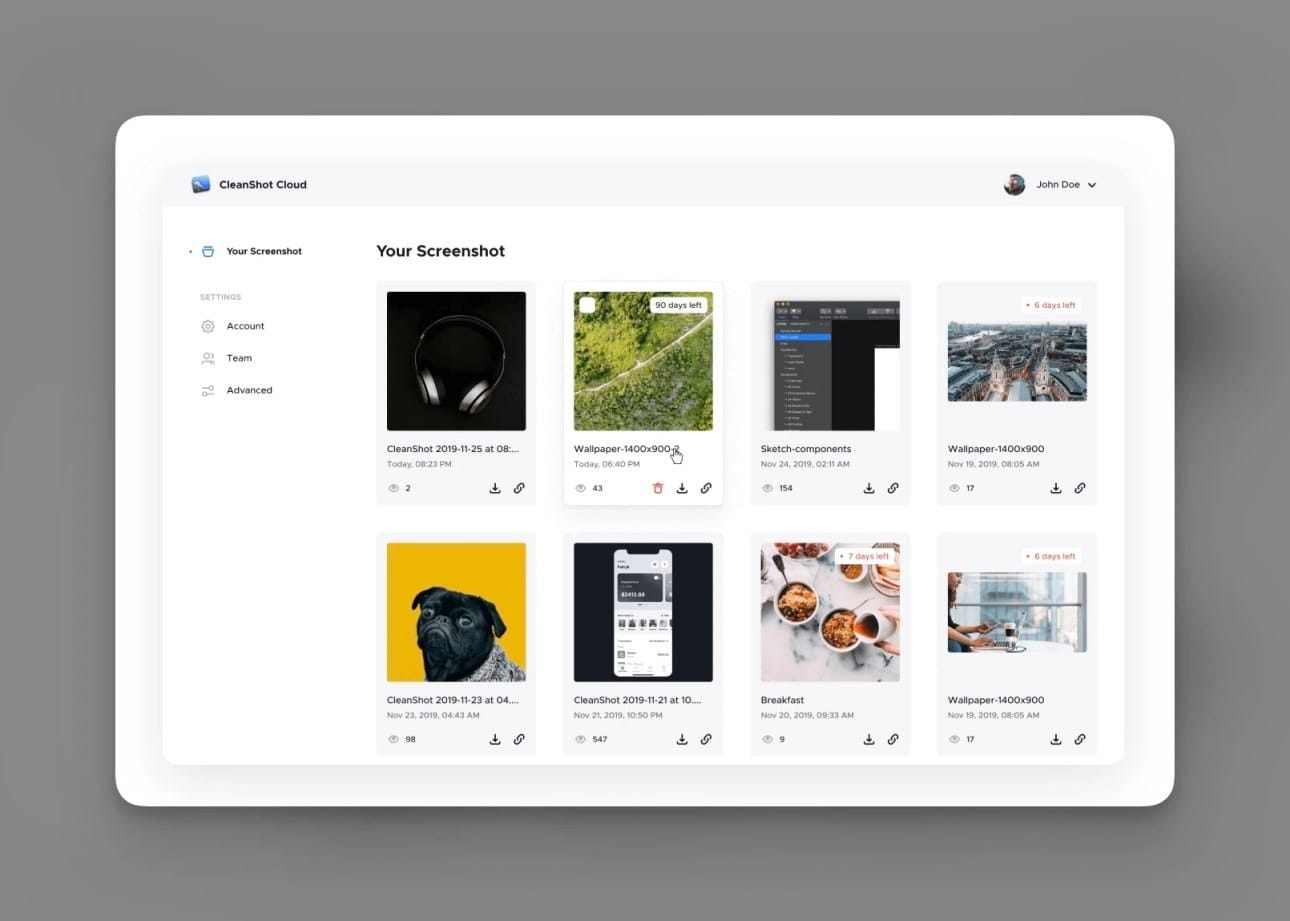Open the headphones screenshot thumbnail
The image size is (1290, 921).
click(456, 361)
